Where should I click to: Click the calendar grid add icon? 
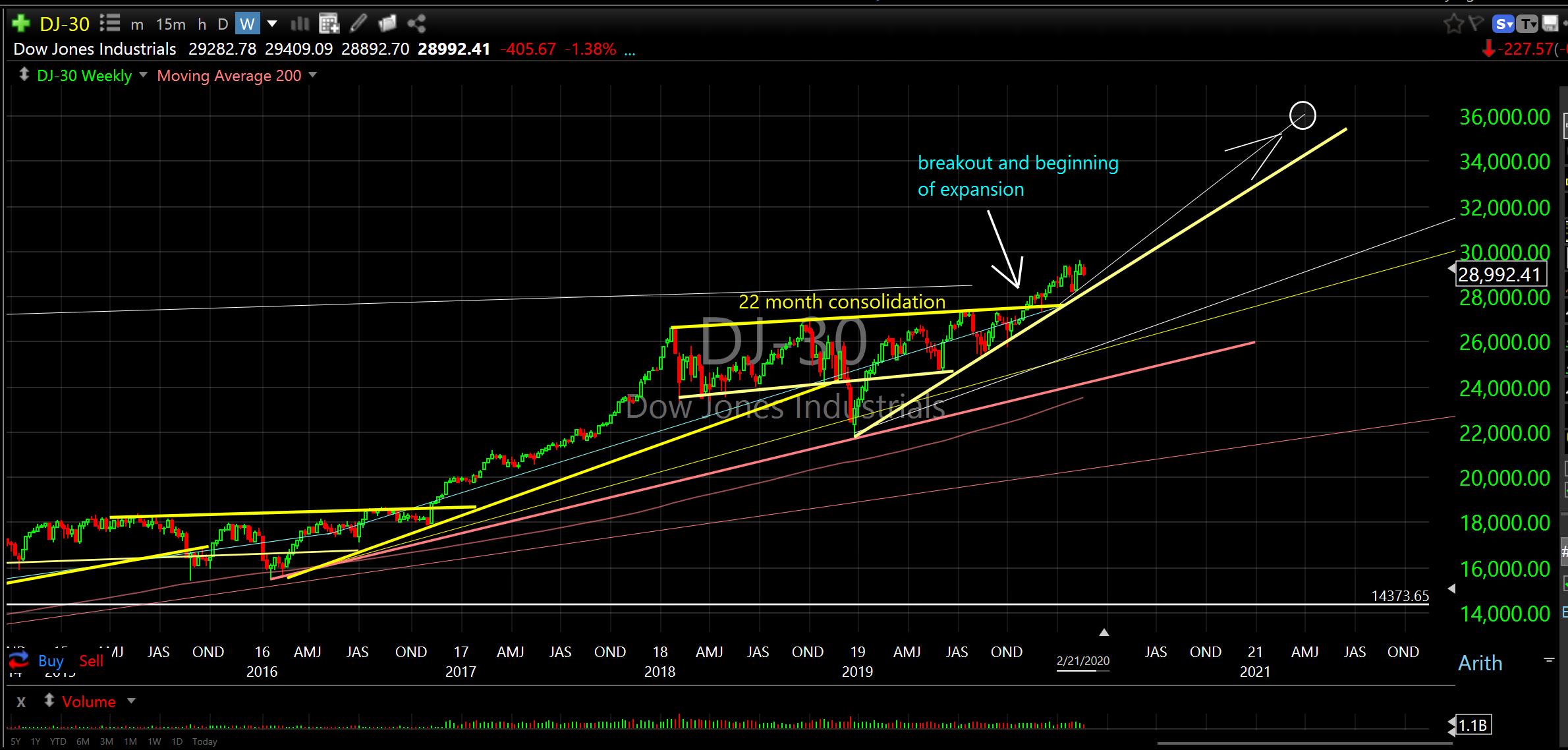coord(329,24)
